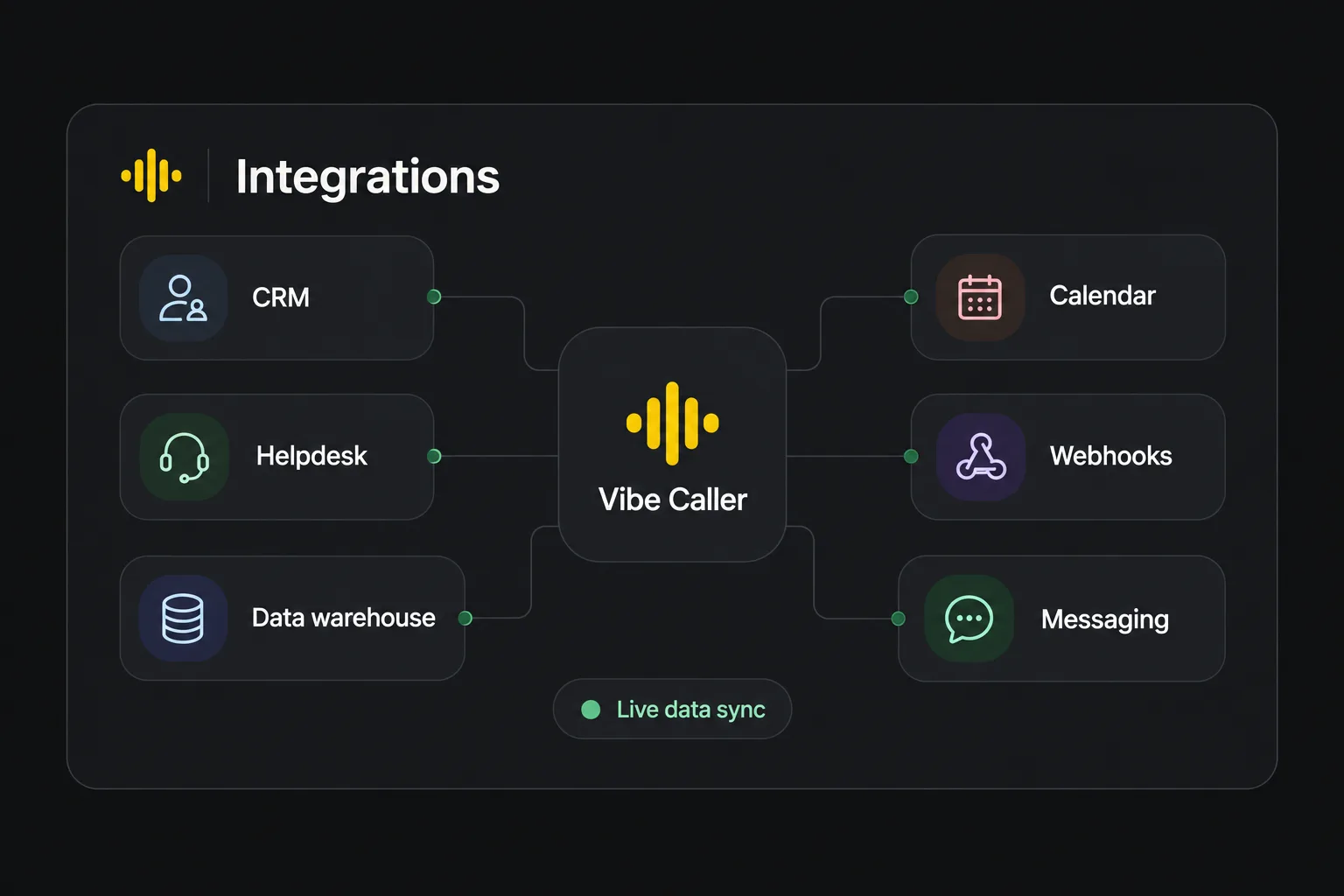
Task: Click the CRM user contacts icon
Action: point(183,298)
